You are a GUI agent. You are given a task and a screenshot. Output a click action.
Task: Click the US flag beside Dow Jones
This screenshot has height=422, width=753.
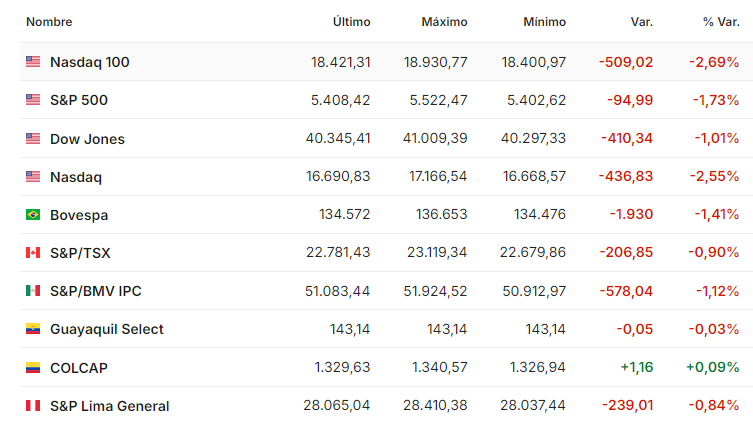(x=33, y=138)
